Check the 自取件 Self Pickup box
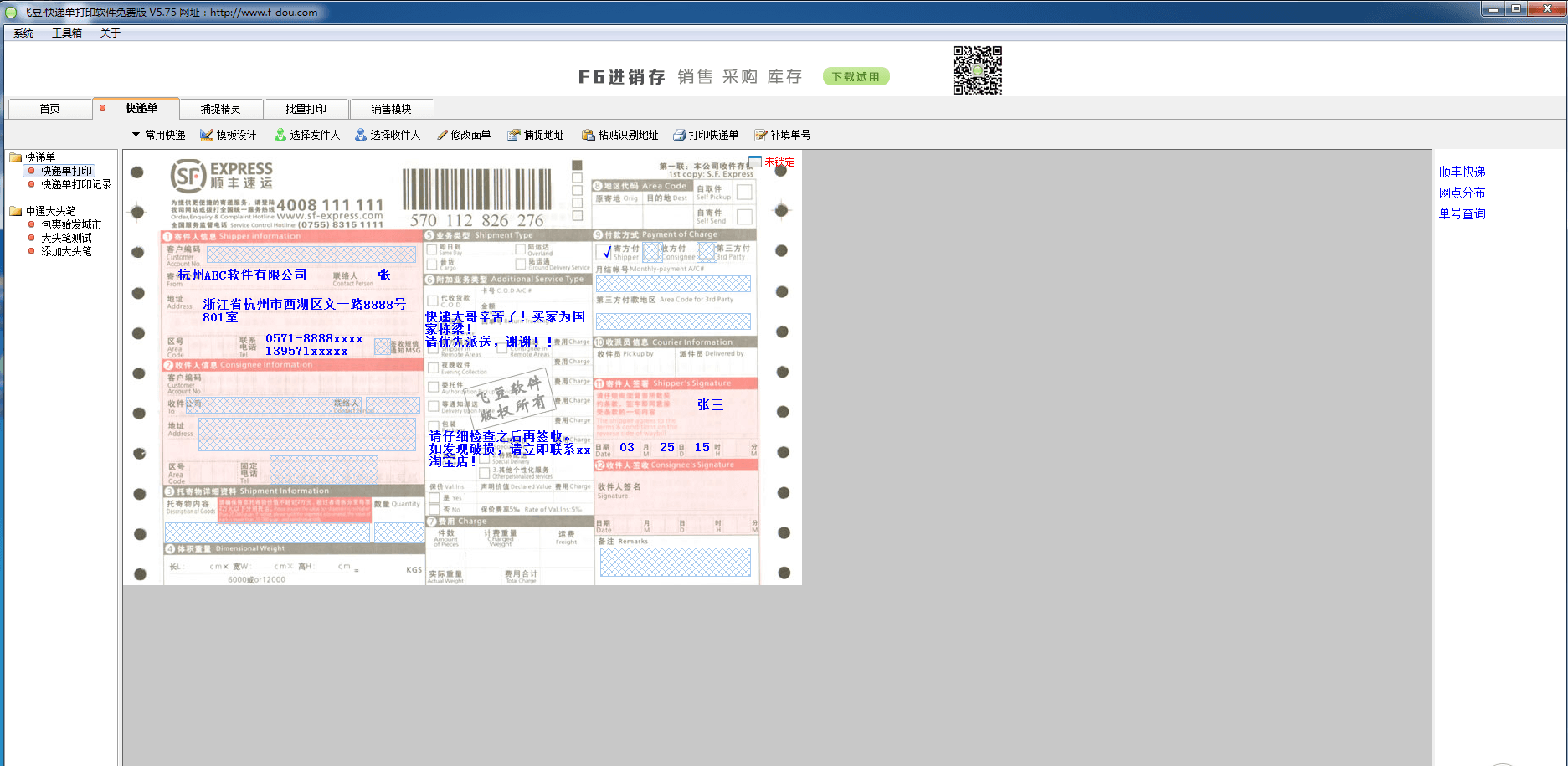This screenshot has width=1568, height=766. pyautogui.click(x=743, y=193)
